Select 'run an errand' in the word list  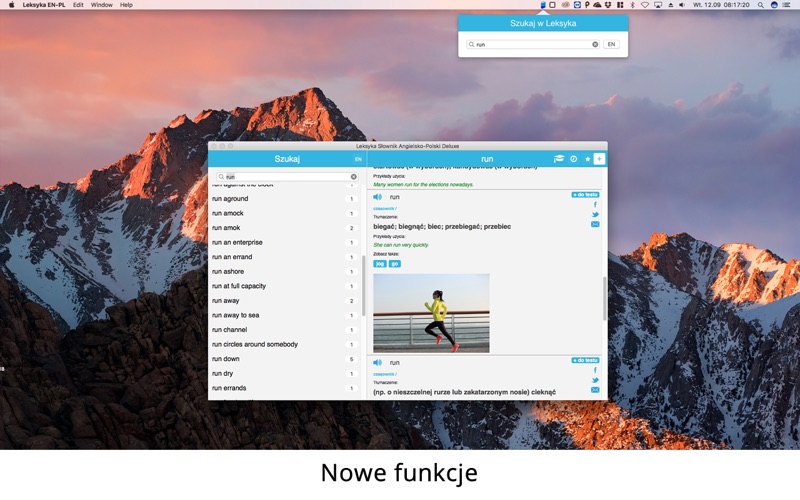pyautogui.click(x=287, y=257)
